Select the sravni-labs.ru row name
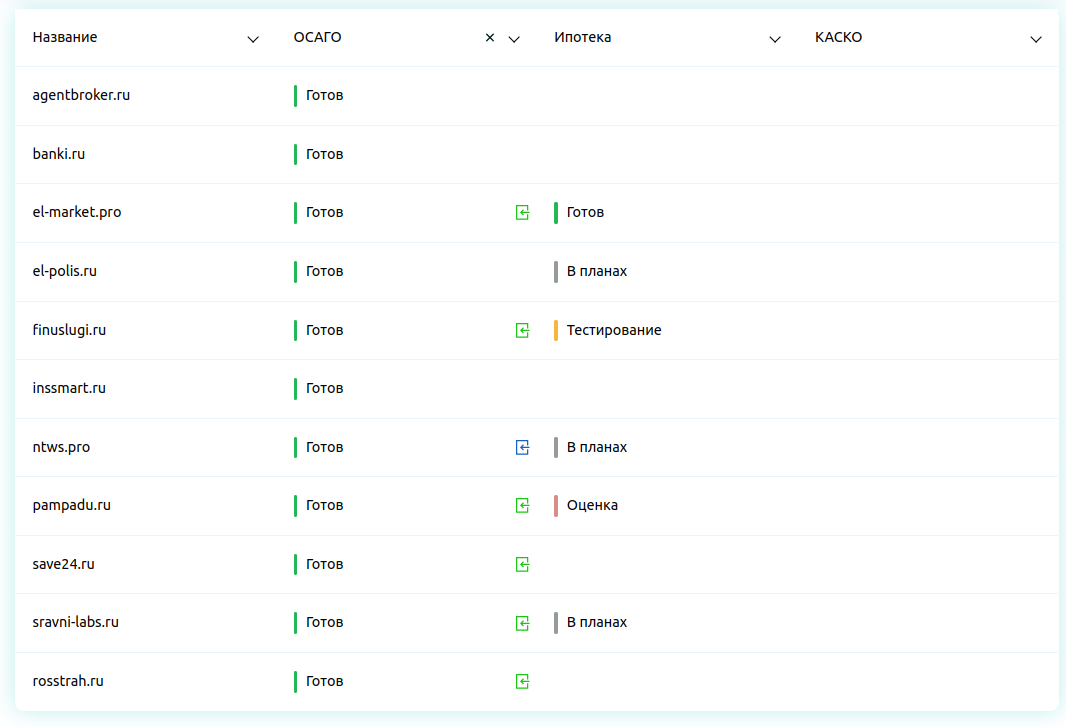The height and width of the screenshot is (727, 1066). 75,622
